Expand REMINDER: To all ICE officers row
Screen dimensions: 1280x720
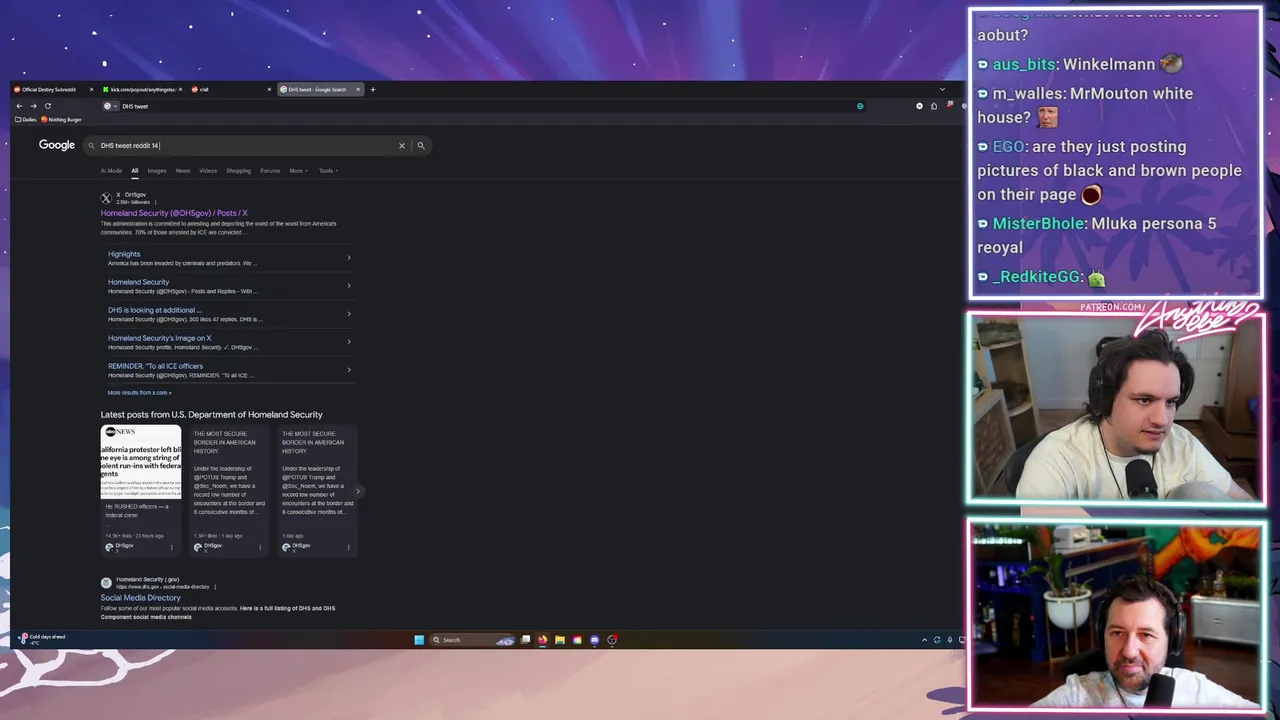[x=229, y=370]
